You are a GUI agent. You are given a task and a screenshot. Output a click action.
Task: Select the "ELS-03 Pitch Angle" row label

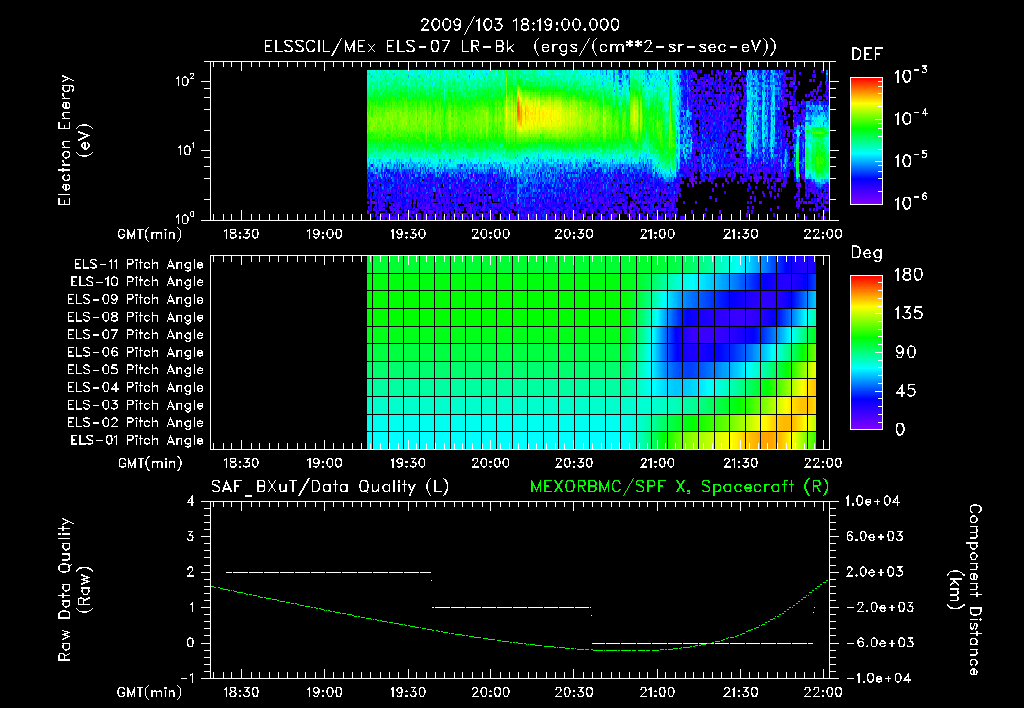pyautogui.click(x=136, y=405)
